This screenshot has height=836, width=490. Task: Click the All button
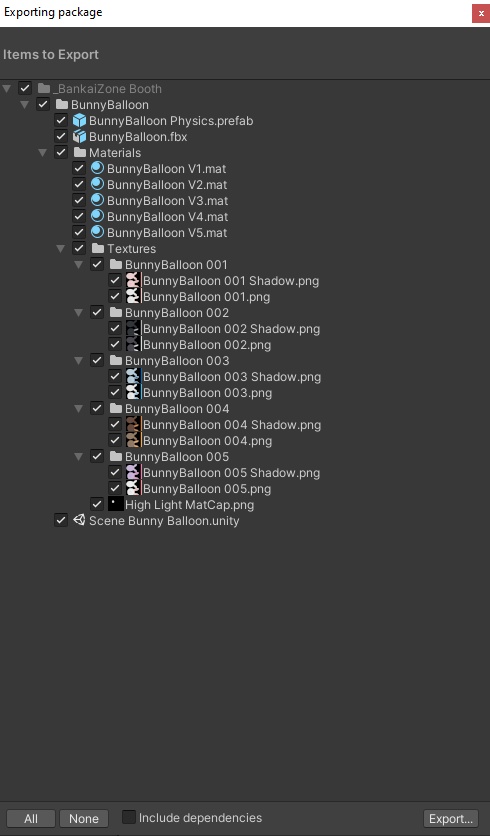point(31,818)
